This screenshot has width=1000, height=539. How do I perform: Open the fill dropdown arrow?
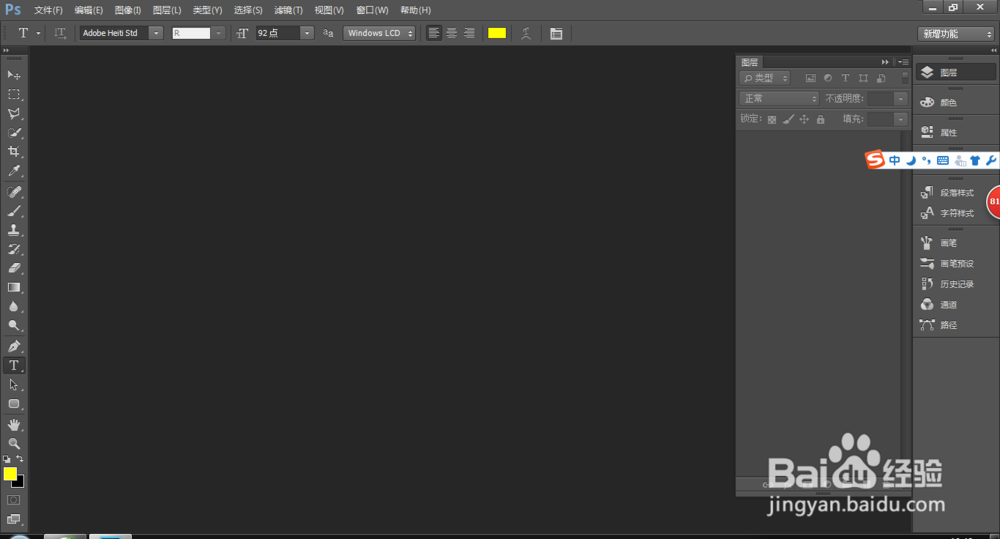tap(901, 119)
